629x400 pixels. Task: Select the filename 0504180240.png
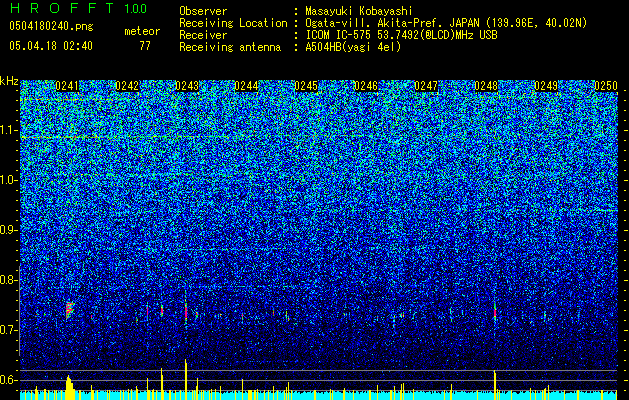pyautogui.click(x=51, y=26)
